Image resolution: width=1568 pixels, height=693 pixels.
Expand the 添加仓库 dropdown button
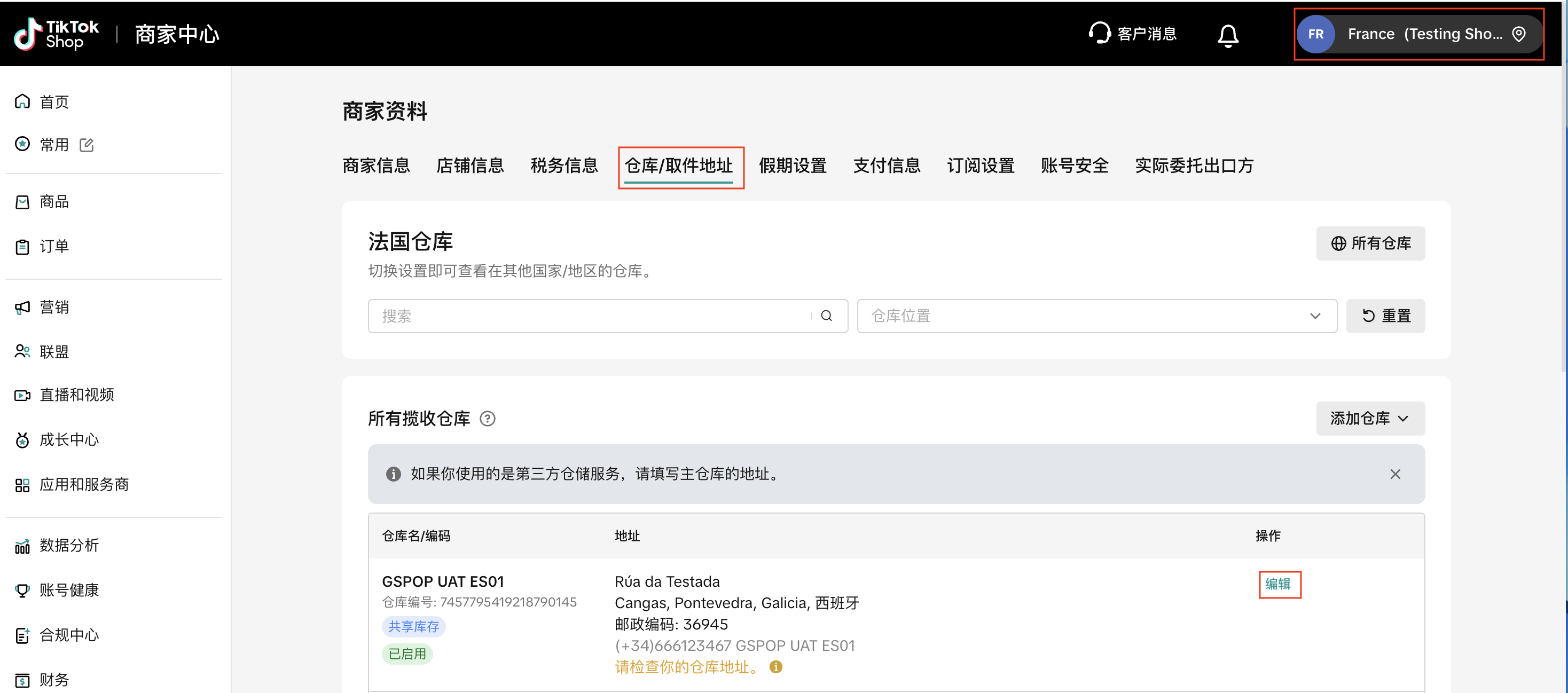[1369, 419]
